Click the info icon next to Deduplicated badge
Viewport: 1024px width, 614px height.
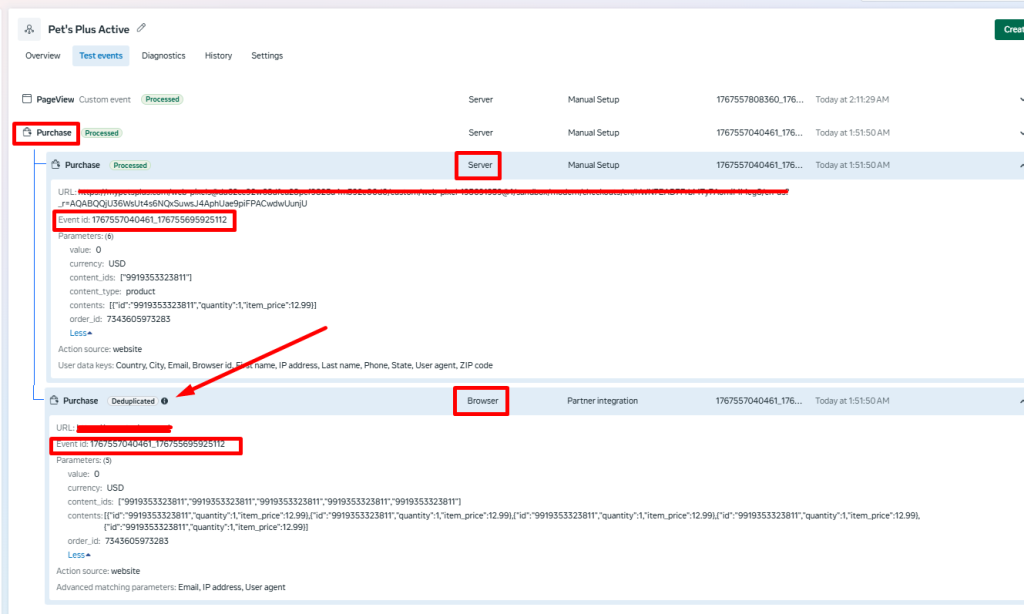(165, 401)
